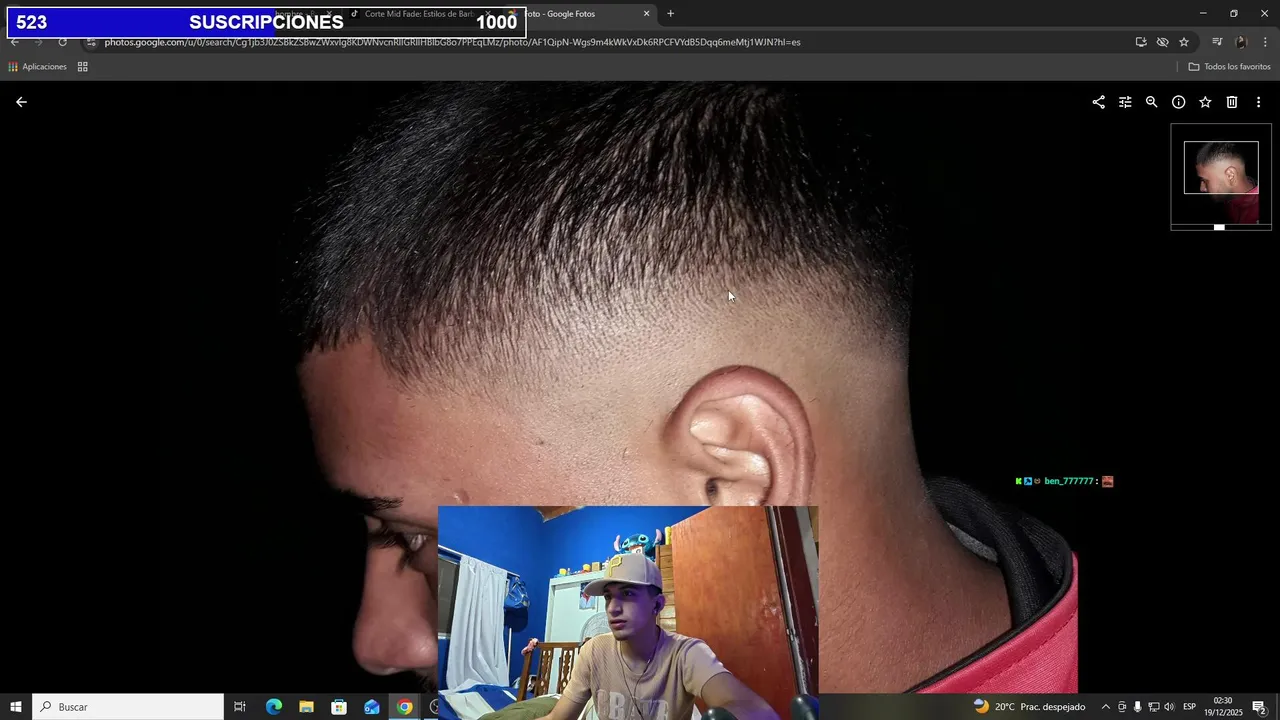Screen dimensions: 1280x720
Task: Click the tab groups grid icon
Action: (x=83, y=67)
